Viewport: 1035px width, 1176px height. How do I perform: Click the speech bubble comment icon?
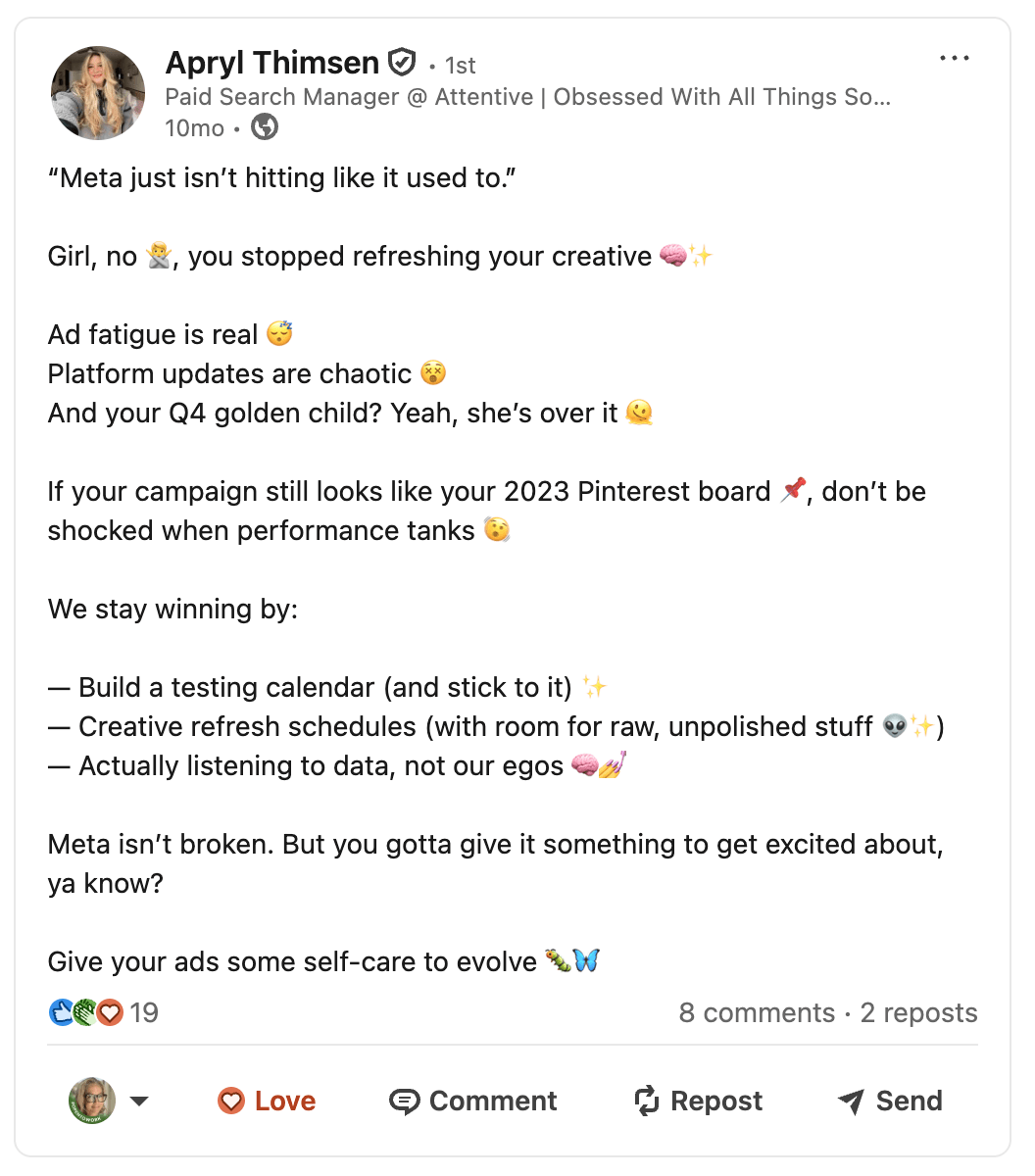pyautogui.click(x=404, y=1102)
